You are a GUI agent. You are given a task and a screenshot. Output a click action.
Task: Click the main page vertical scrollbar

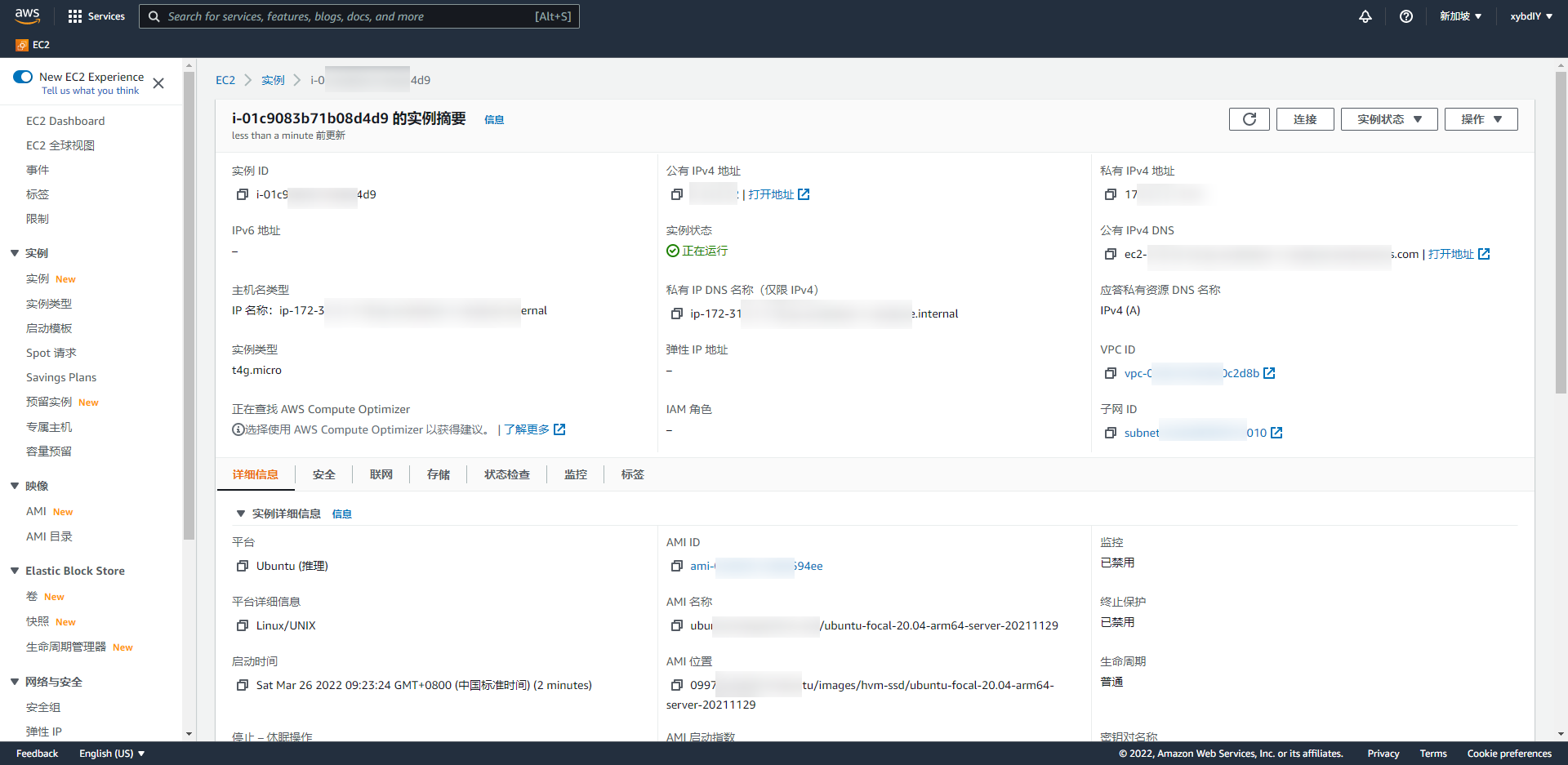(1561, 233)
